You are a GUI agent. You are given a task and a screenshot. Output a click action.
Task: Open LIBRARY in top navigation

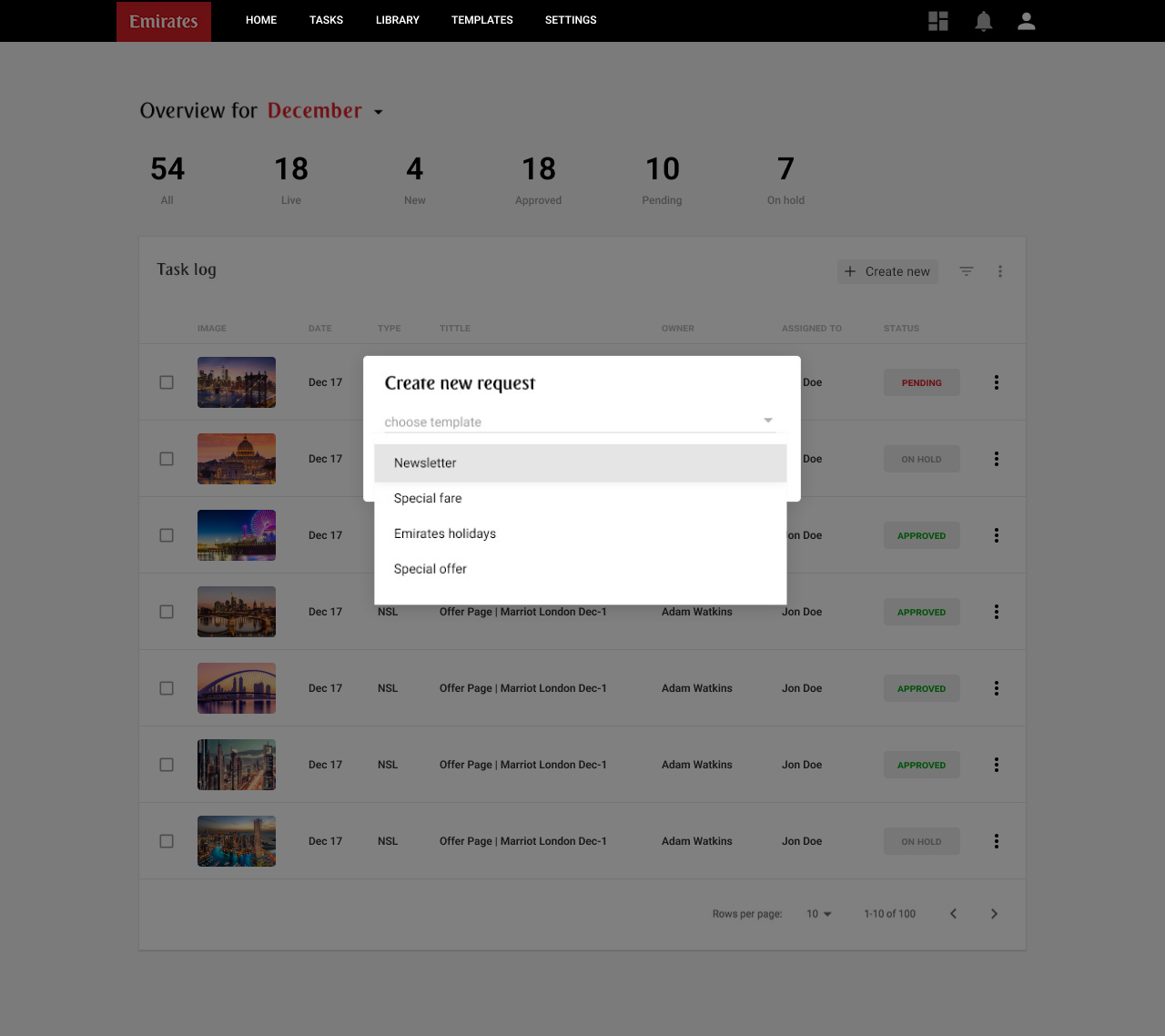398,20
